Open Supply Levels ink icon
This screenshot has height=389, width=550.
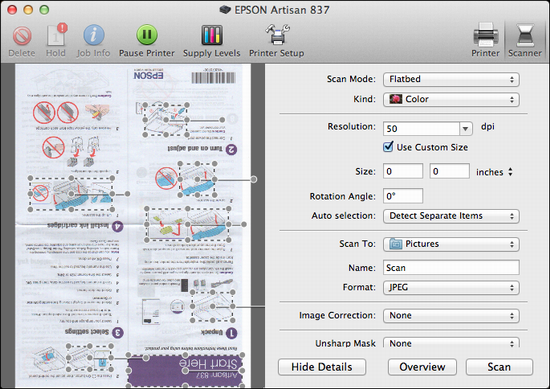[x=212, y=35]
